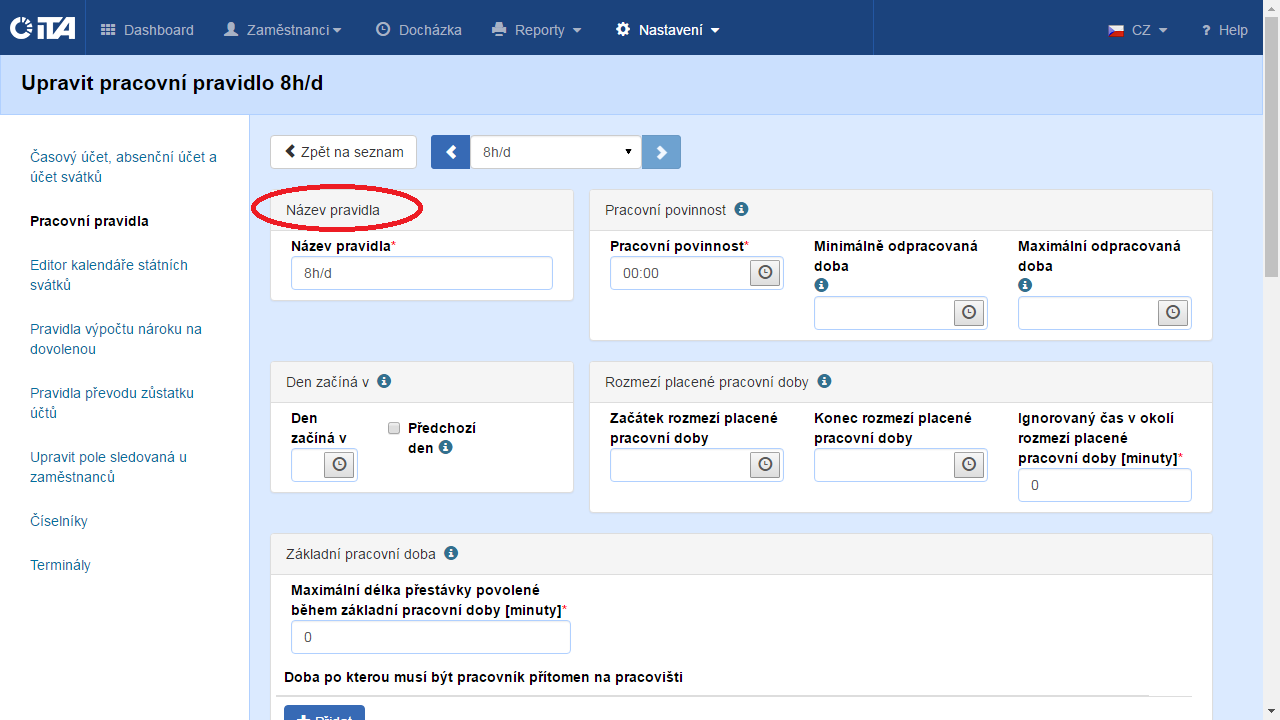Click clock icon for Konec rozmezí placené doby
Screen dimensions: 1280x720
pyautogui.click(x=969, y=465)
